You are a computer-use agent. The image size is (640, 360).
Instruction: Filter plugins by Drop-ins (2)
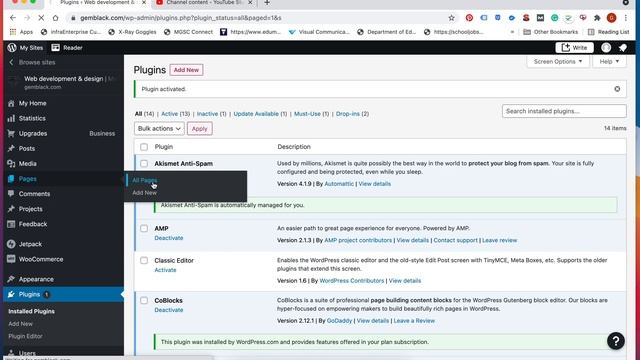(352, 114)
